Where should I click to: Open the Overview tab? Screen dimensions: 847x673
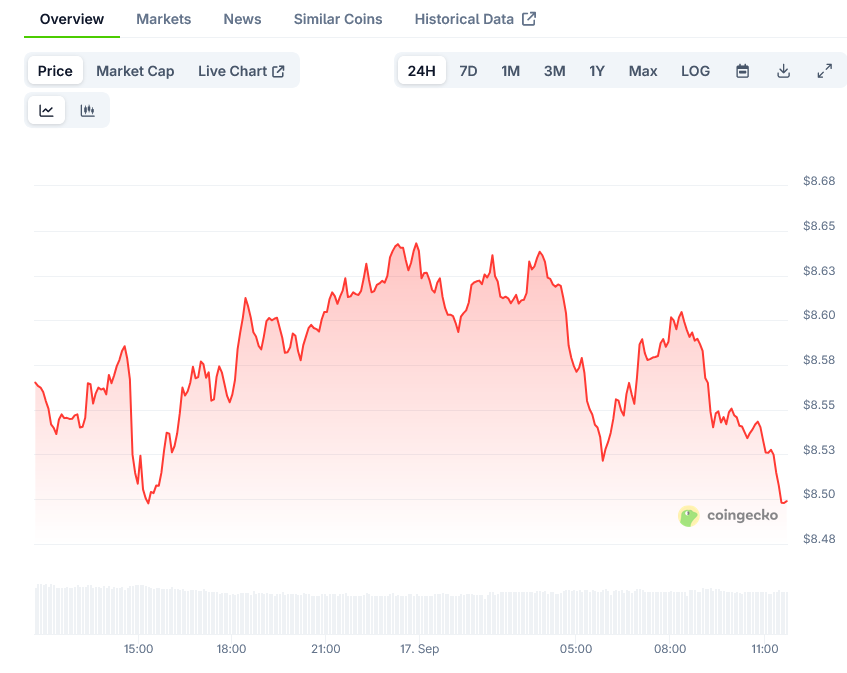tap(72, 19)
